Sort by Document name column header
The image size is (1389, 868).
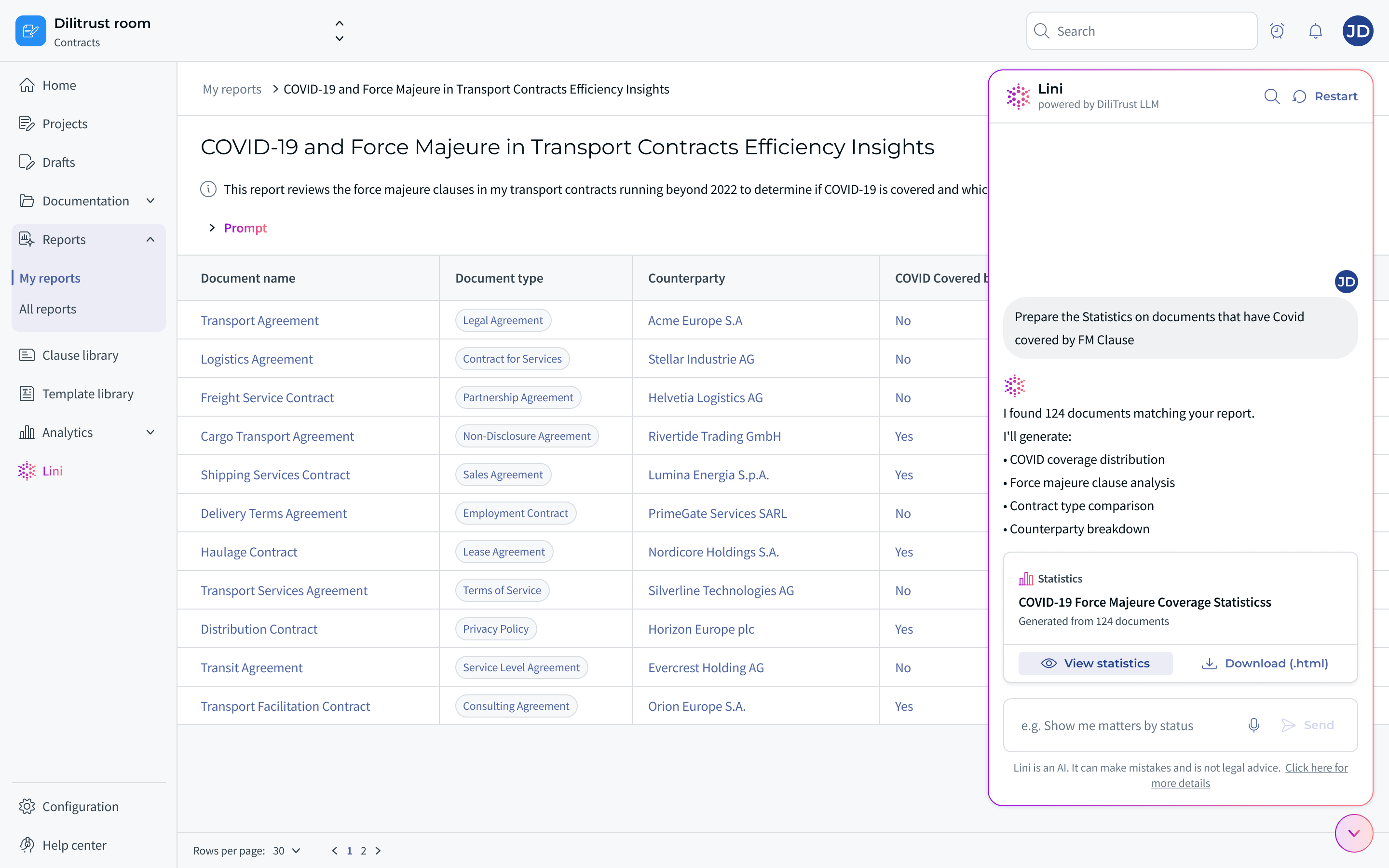(248, 278)
